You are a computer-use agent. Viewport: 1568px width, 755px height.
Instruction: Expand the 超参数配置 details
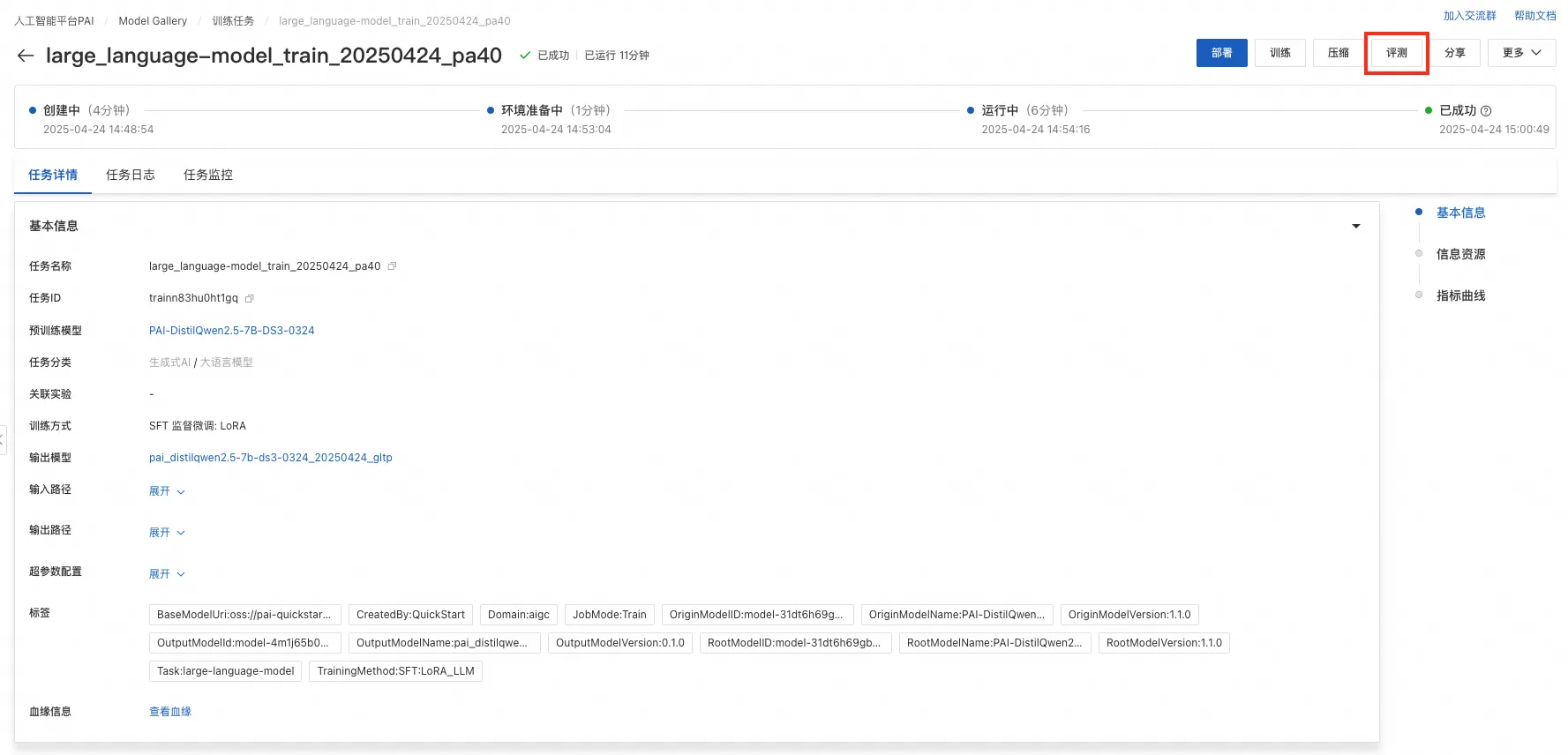(167, 574)
